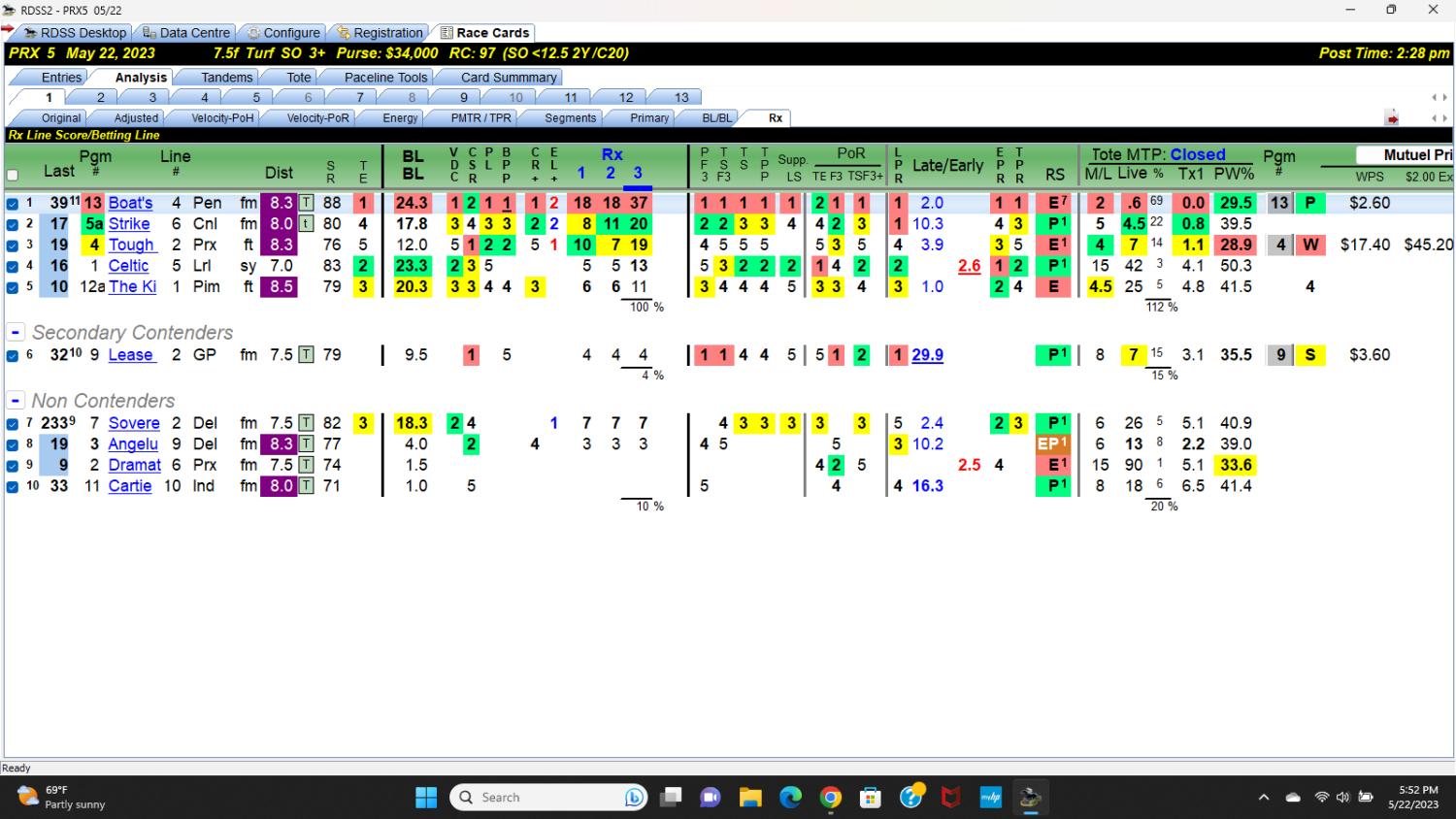1456x819 pixels.
Task: Uncheck the Cartie row checkbox
Action: click(x=13, y=487)
